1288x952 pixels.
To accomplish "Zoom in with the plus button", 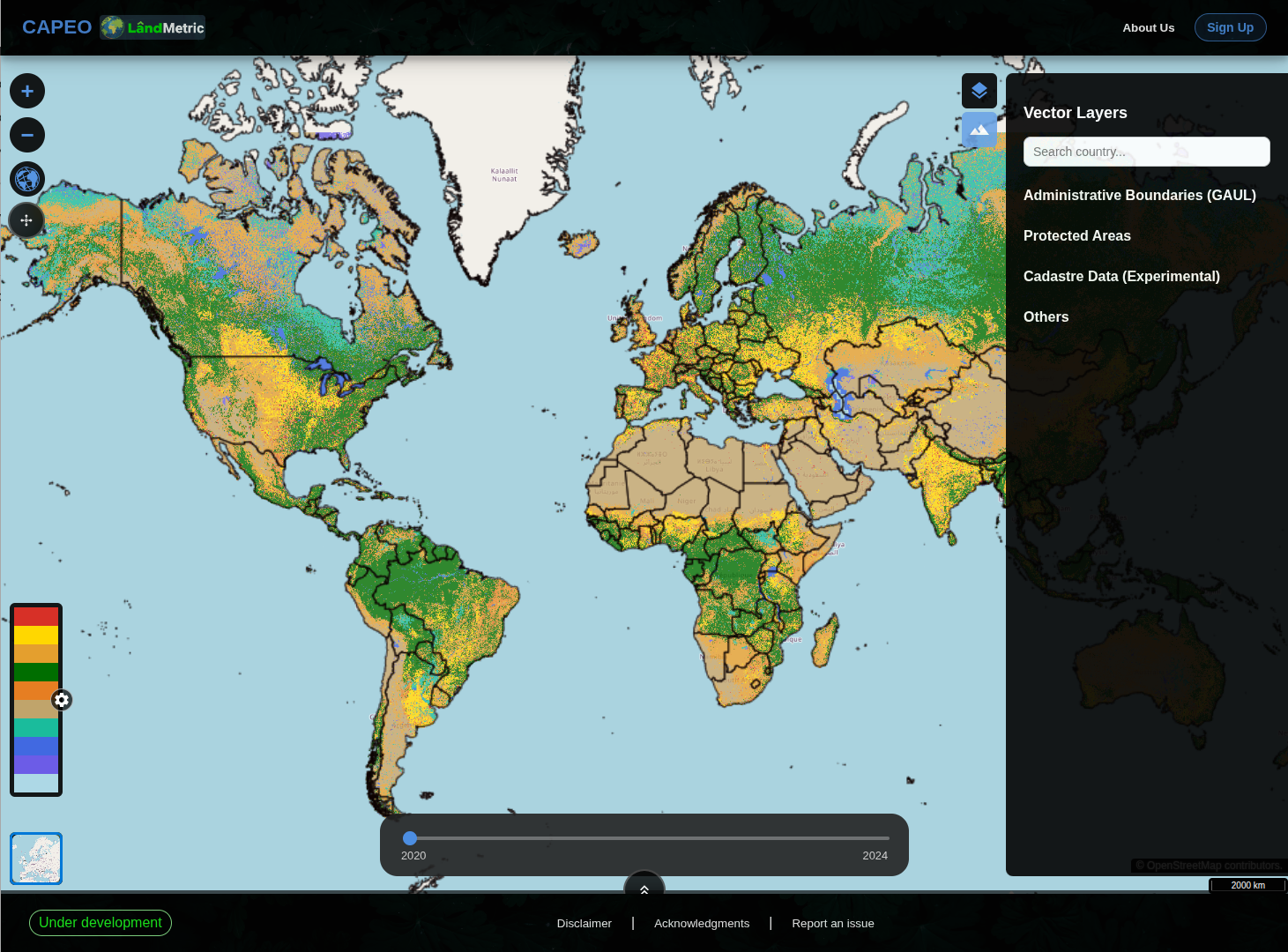I will [x=27, y=91].
